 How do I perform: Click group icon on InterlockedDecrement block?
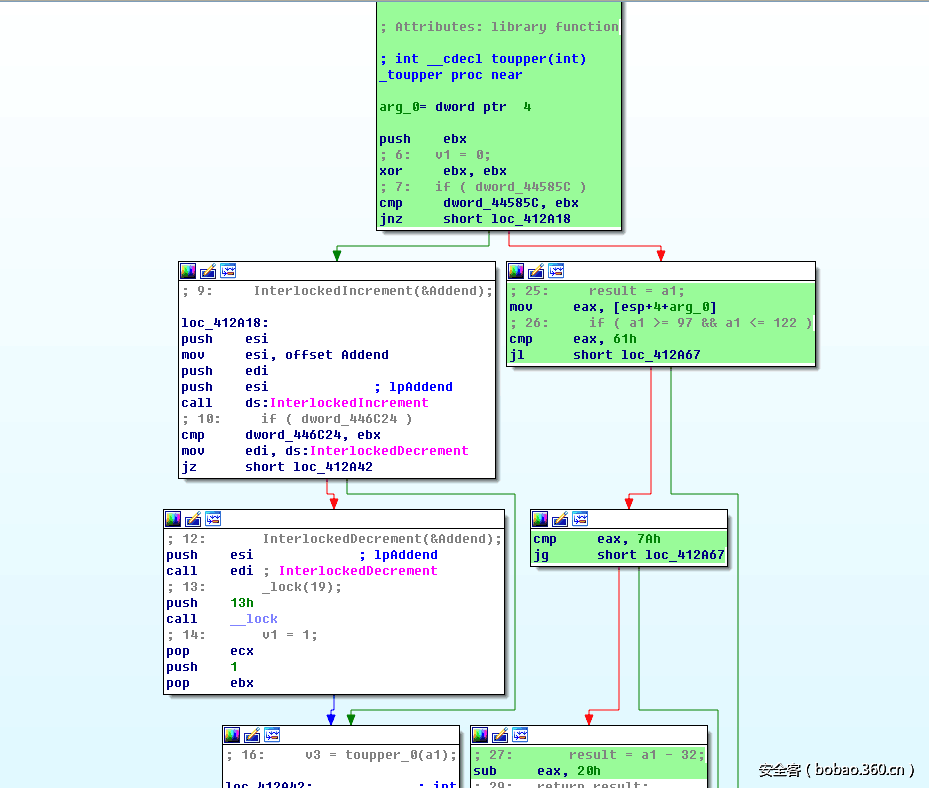click(x=213, y=519)
